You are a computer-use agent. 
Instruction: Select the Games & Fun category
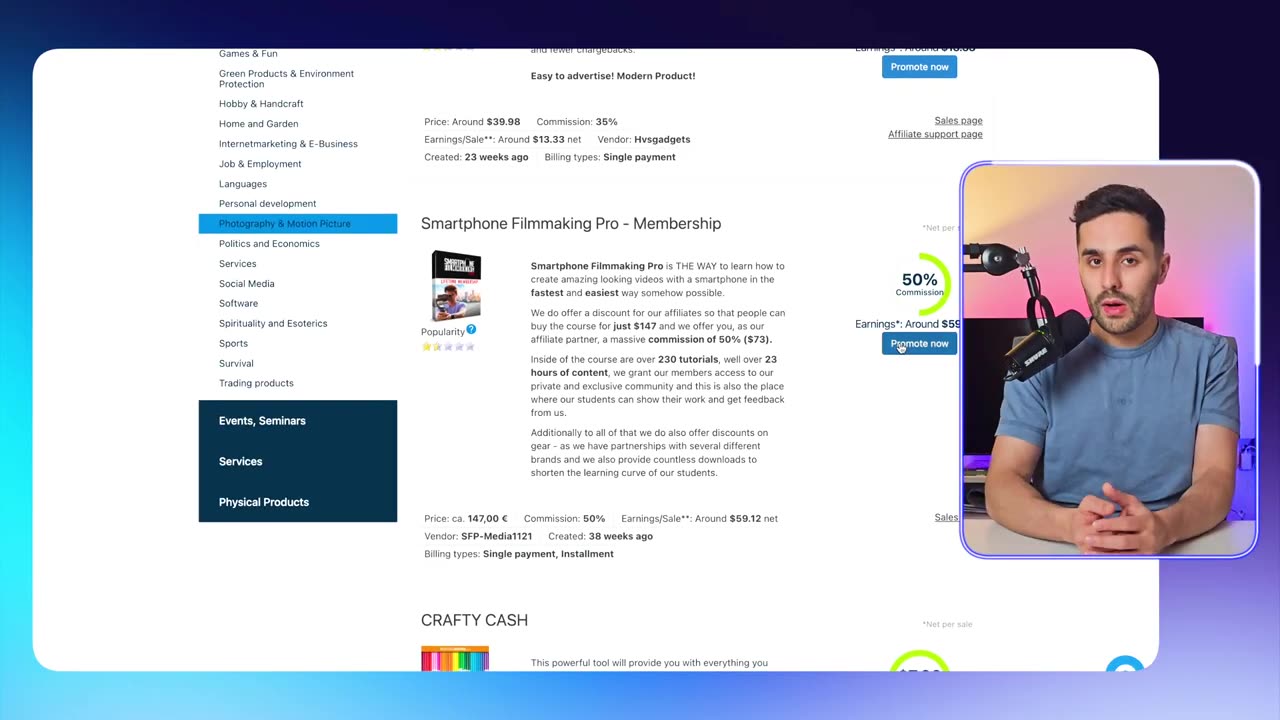pyautogui.click(x=248, y=54)
